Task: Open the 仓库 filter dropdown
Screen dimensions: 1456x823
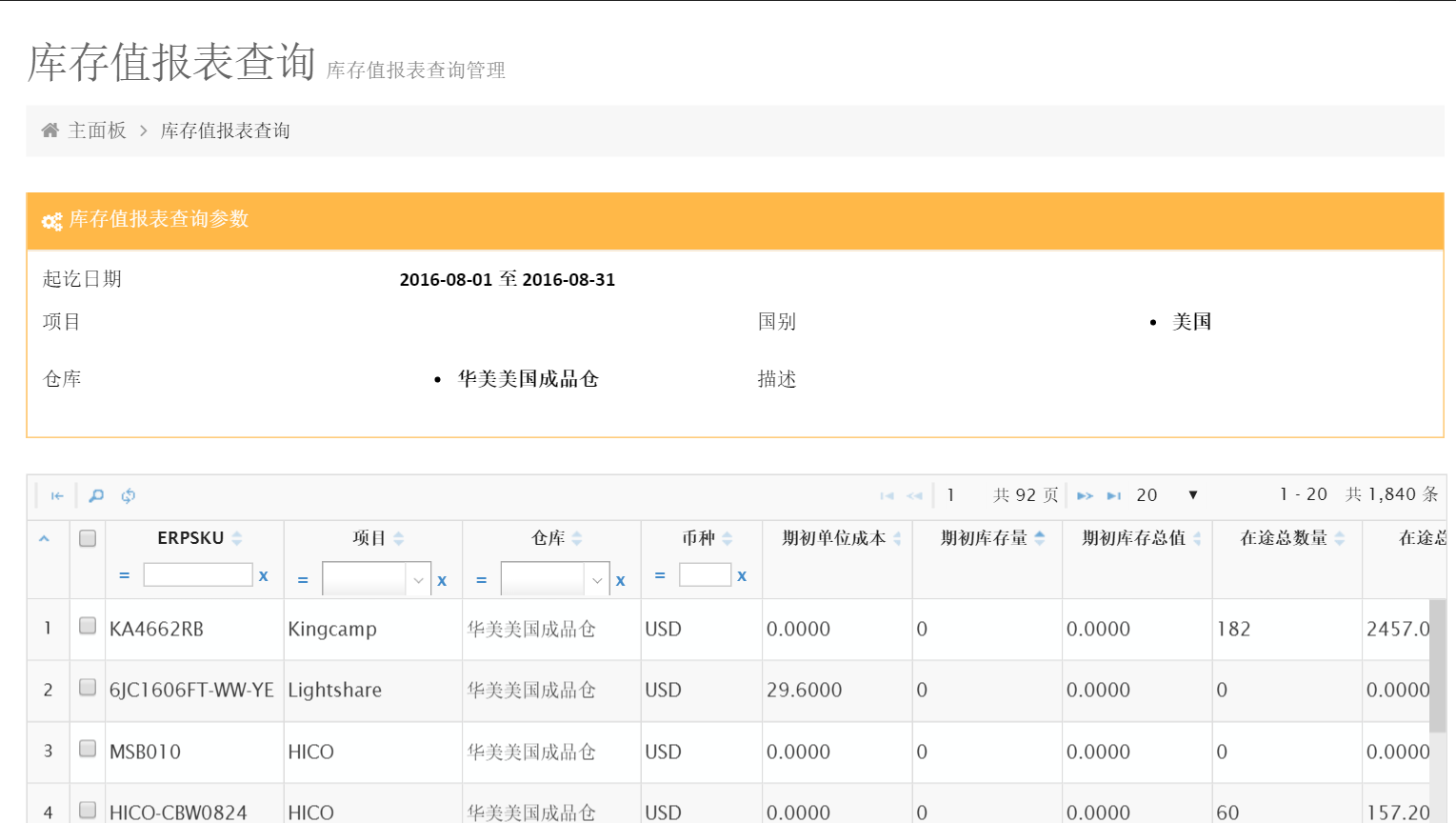Action: pos(555,579)
